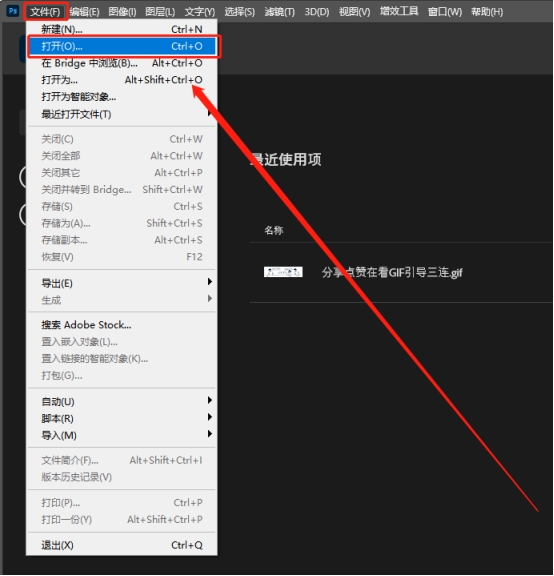Click the 最近使用项 heading

tap(286, 159)
